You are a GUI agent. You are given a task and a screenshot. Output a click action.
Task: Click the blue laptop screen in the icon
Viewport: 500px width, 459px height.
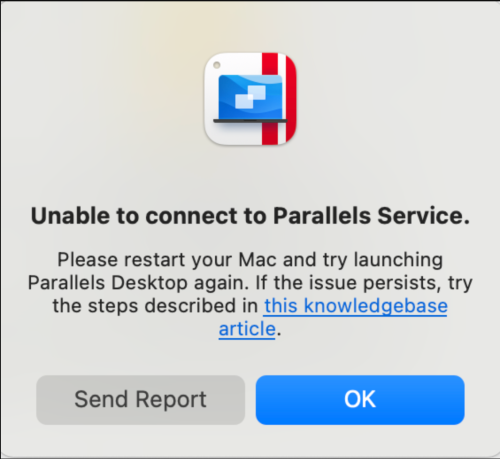(x=250, y=97)
